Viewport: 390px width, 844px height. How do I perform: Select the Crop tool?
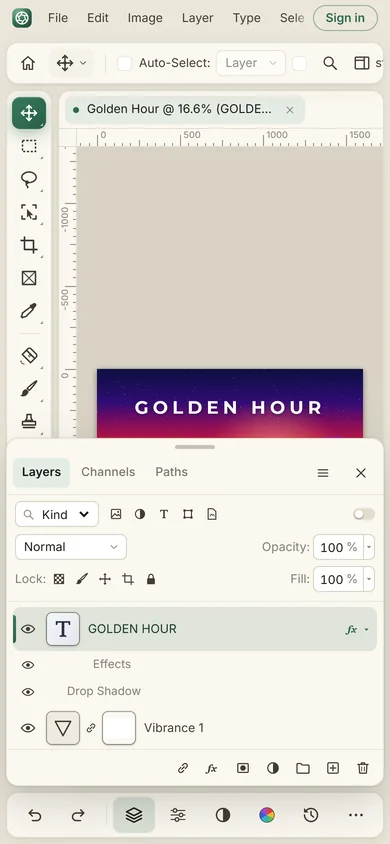(x=29, y=245)
